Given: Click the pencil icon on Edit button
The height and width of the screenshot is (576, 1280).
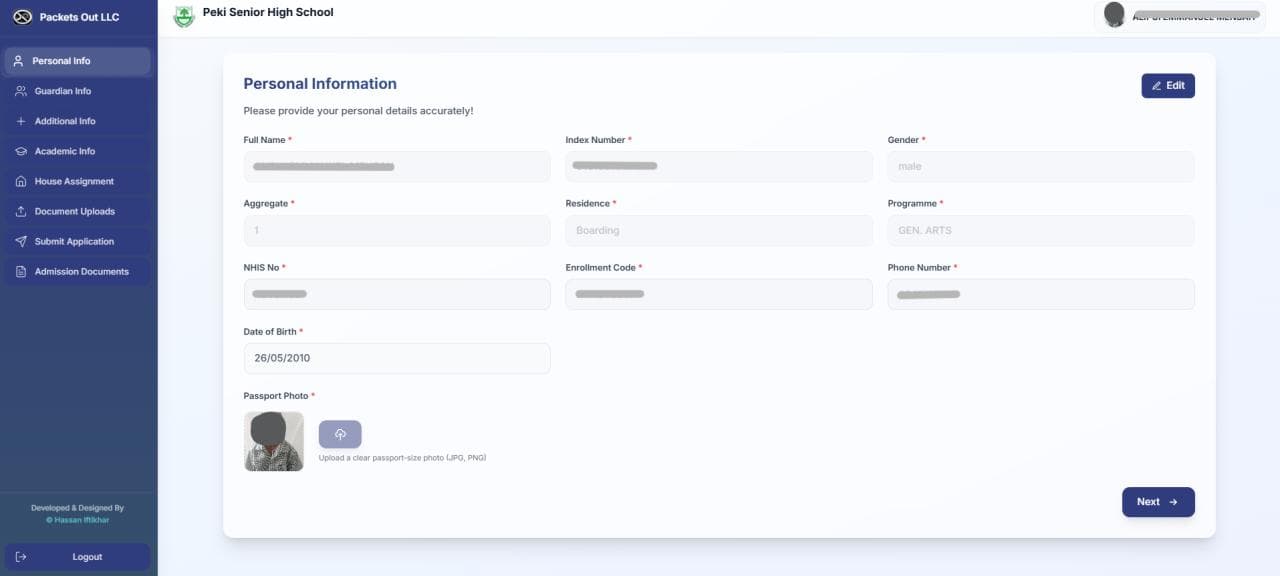Looking at the screenshot, I should click(x=1156, y=86).
